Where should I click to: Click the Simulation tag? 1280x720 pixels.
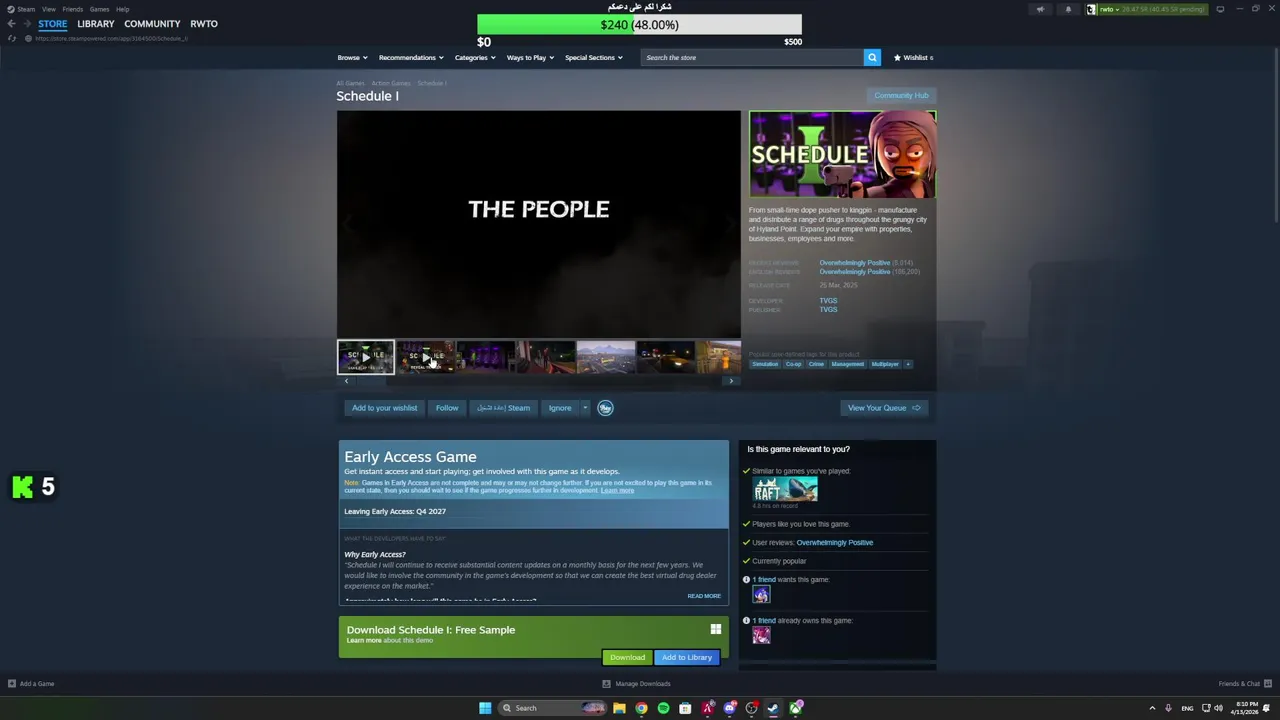click(x=765, y=364)
